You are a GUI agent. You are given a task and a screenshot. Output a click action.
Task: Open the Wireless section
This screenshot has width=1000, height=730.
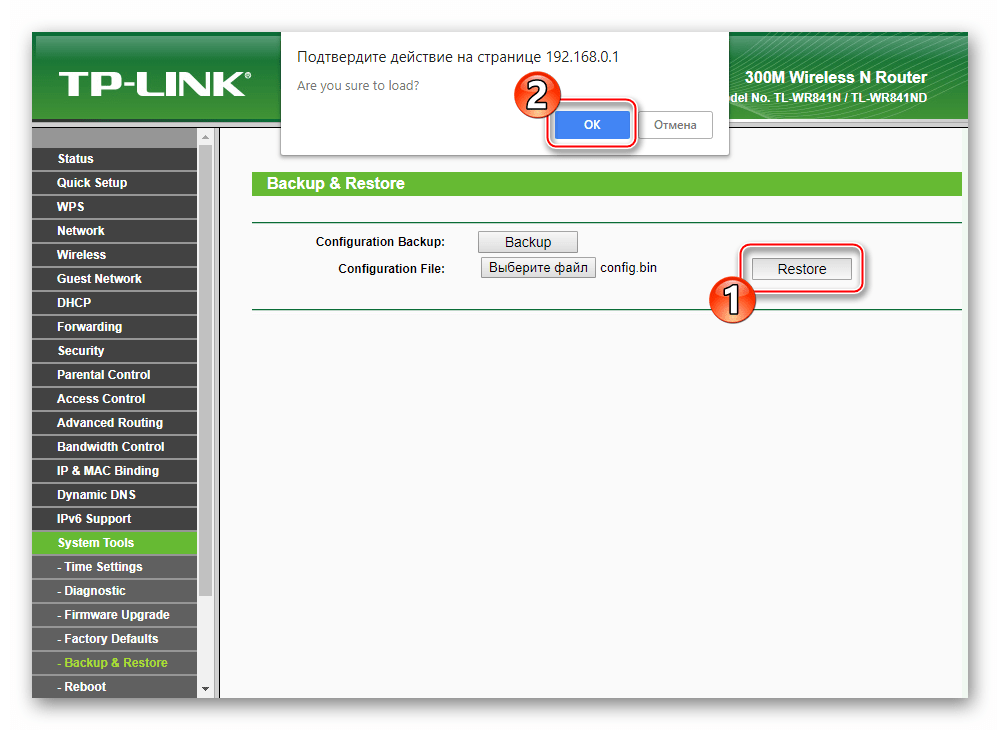click(x=114, y=255)
